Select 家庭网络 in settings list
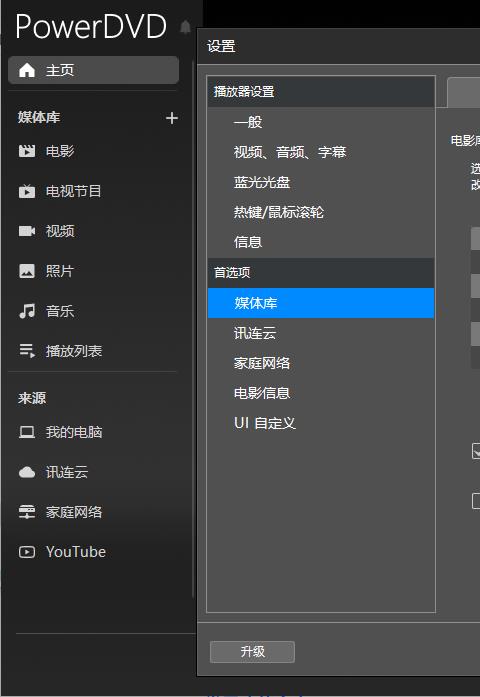Image resolution: width=480 pixels, height=697 pixels. 321,363
